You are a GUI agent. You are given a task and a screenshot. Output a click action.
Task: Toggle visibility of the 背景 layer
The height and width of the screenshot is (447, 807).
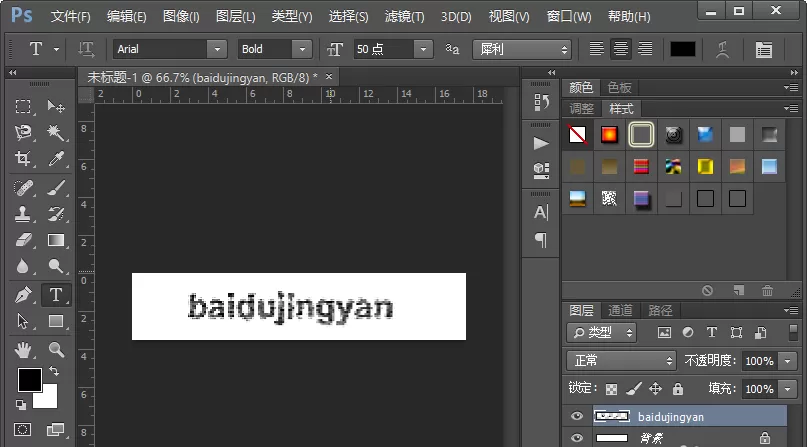577,438
